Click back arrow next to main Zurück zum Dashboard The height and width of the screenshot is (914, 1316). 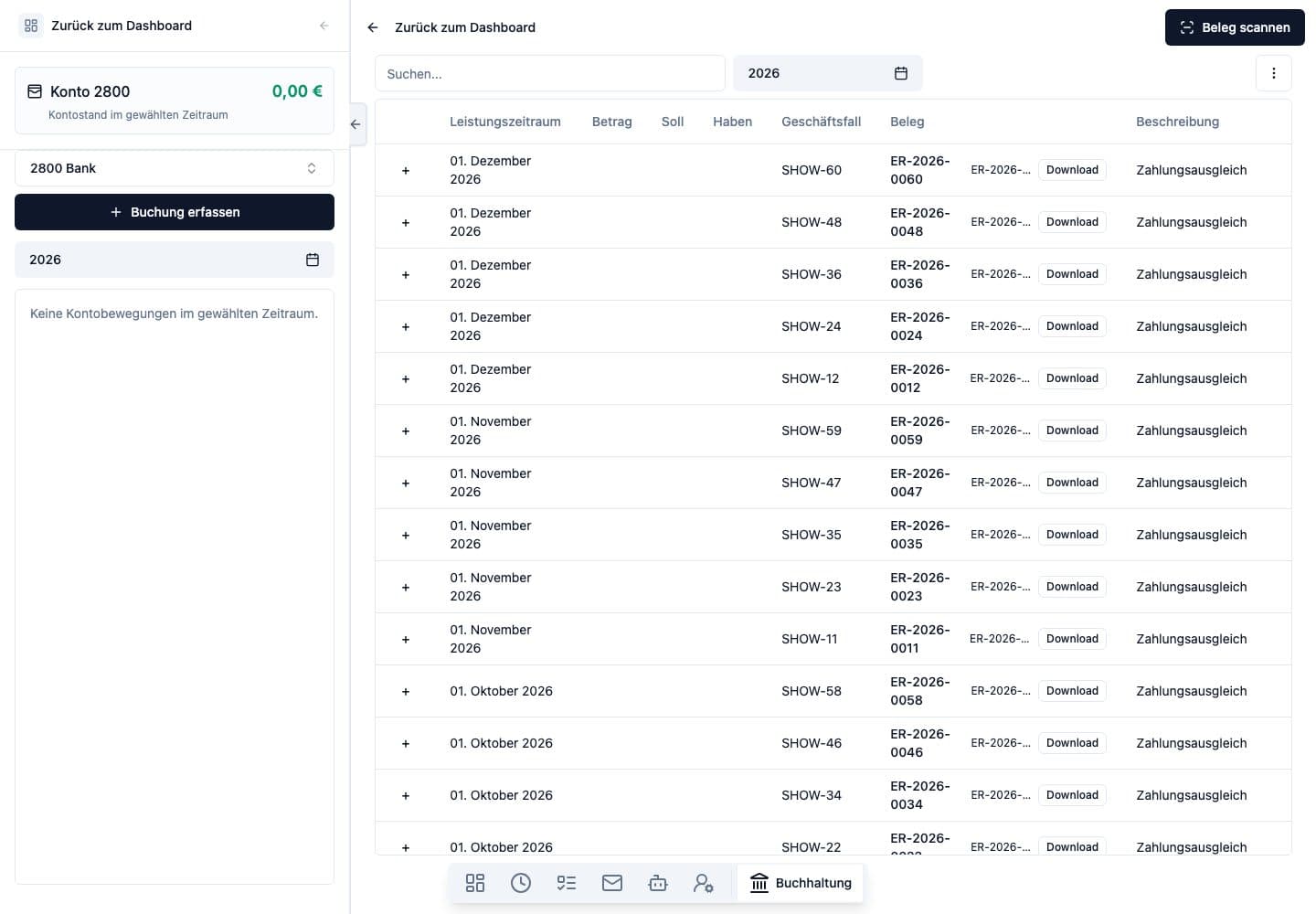tap(373, 27)
